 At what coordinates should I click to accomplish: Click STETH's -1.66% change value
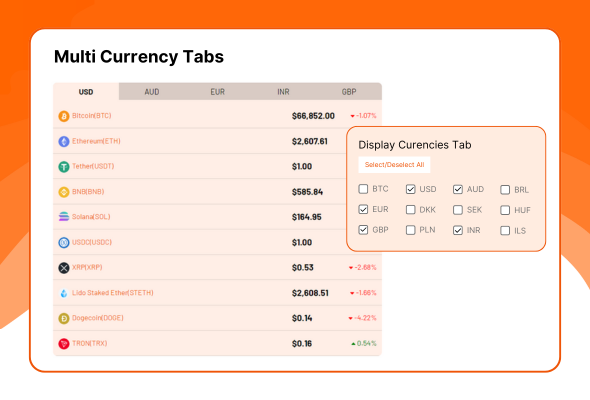[x=366, y=293]
